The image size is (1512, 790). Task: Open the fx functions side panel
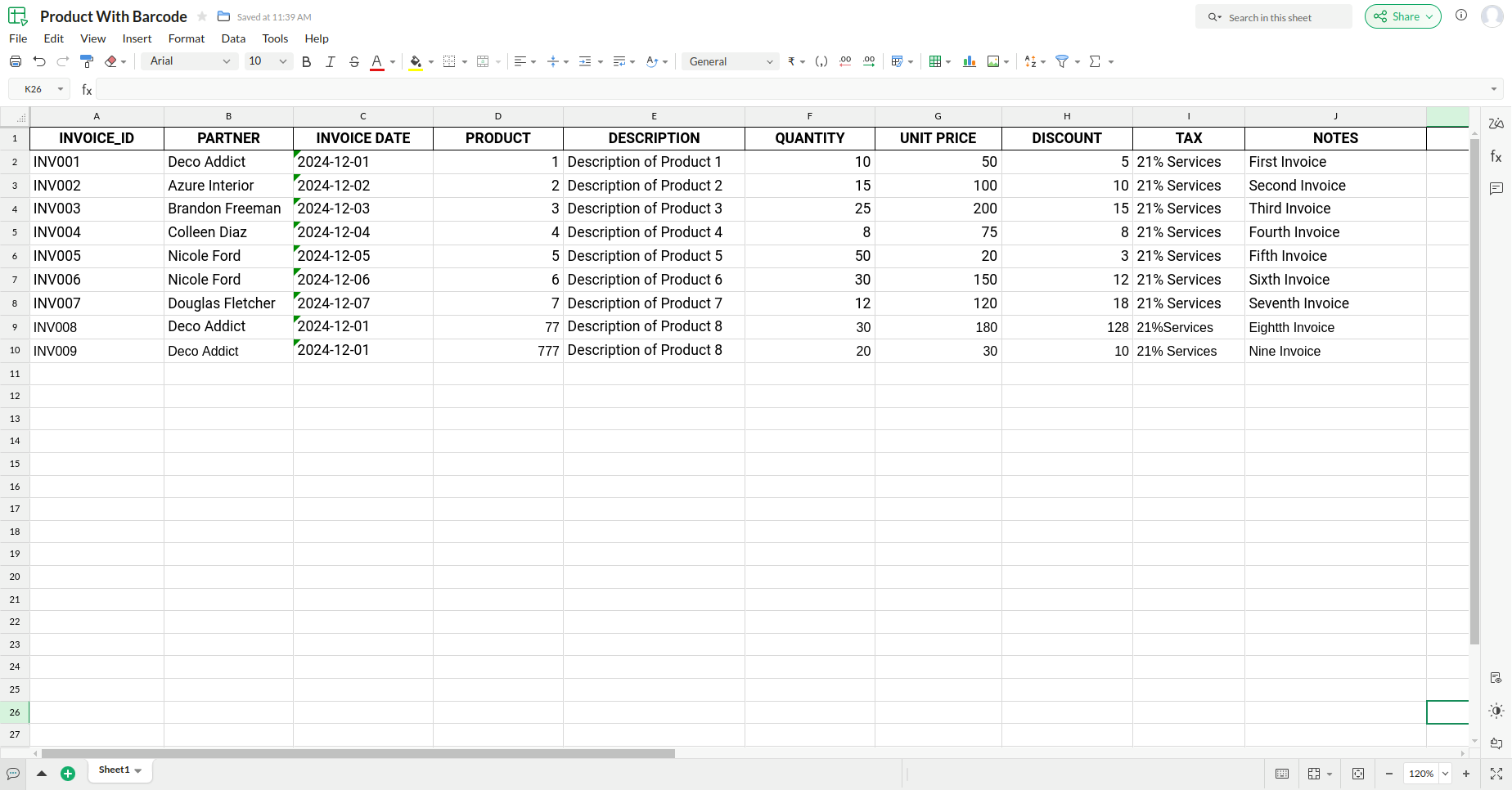click(1496, 156)
